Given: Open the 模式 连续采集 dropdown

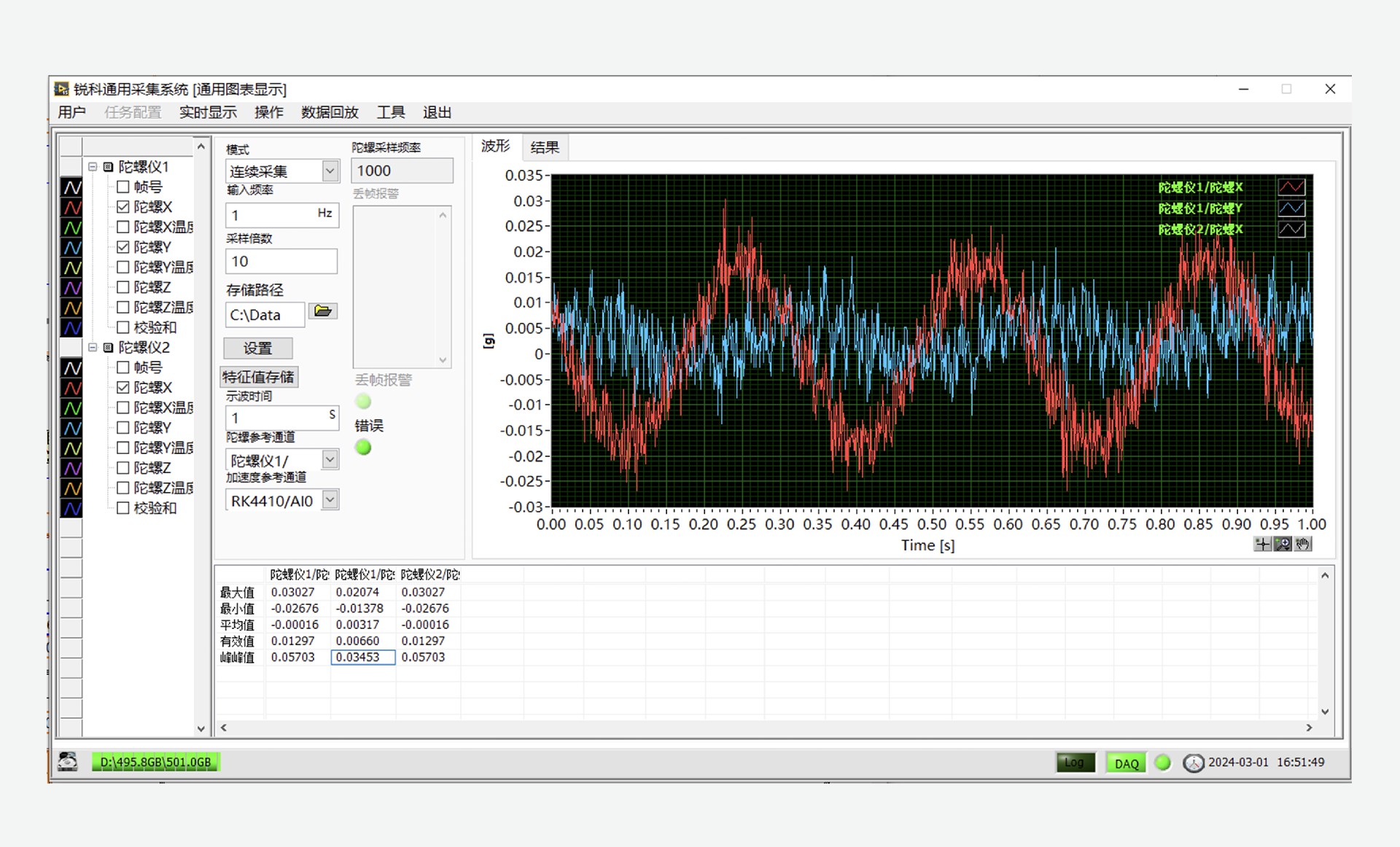Looking at the screenshot, I should click(330, 171).
